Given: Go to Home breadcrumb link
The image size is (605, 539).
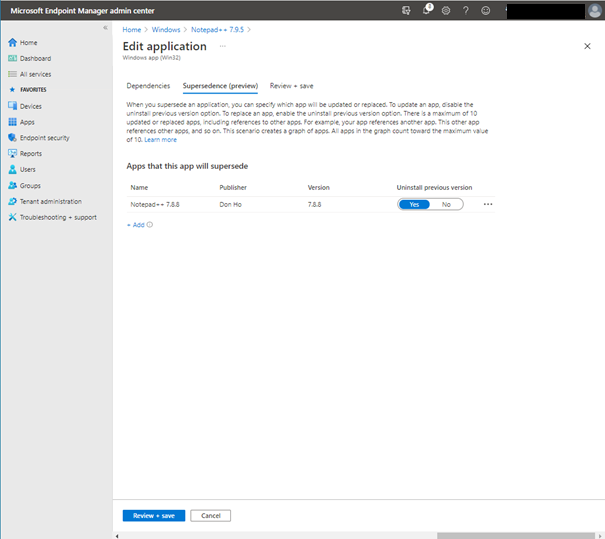Looking at the screenshot, I should point(132,30).
